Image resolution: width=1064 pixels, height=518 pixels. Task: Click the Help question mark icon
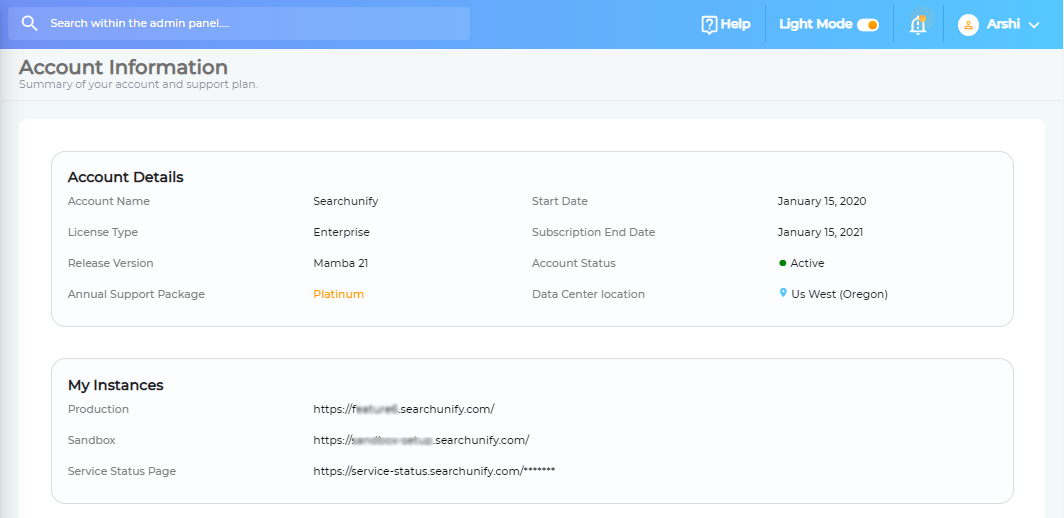(x=709, y=24)
